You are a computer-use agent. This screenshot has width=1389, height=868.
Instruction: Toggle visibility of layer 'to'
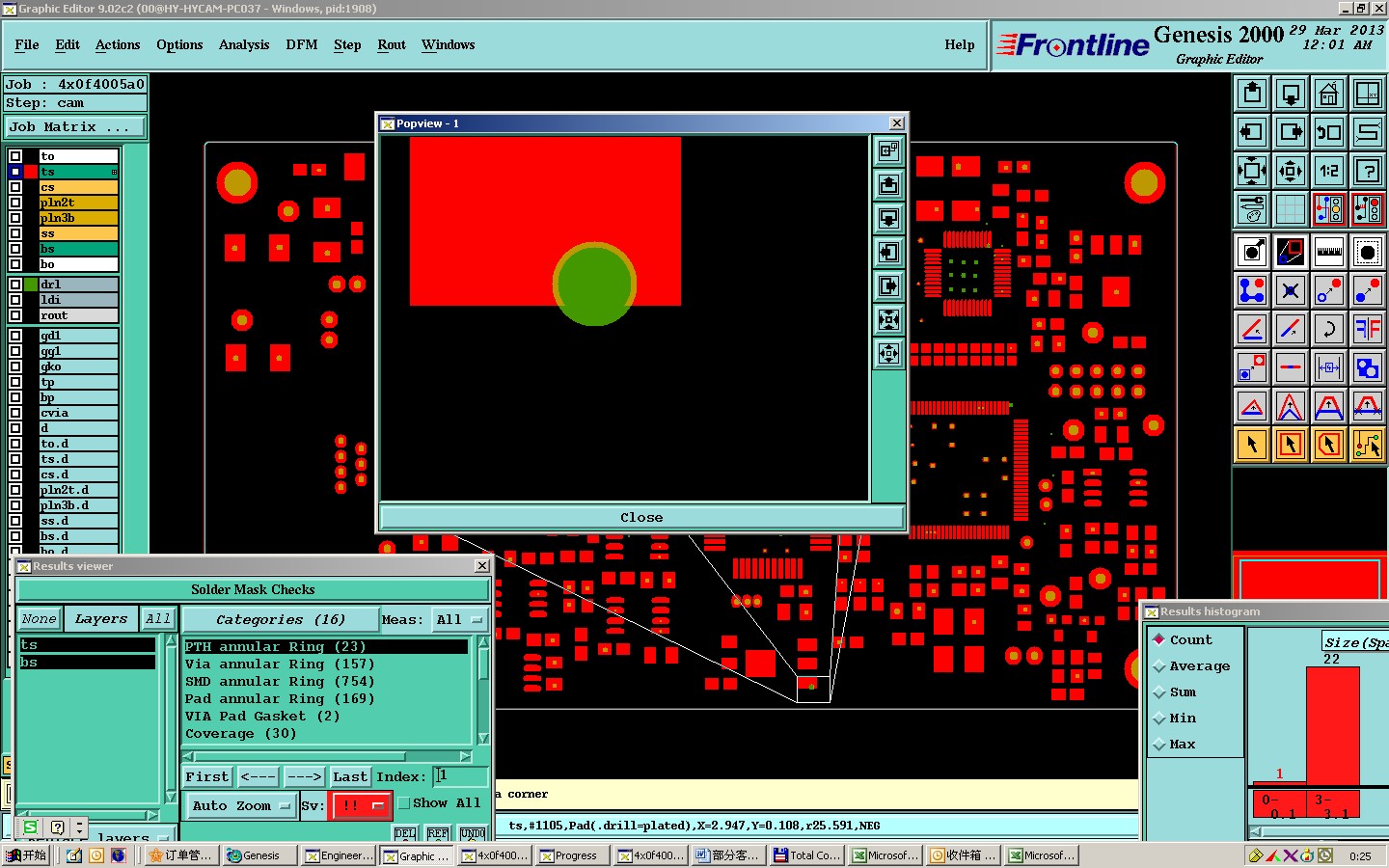pos(15,156)
